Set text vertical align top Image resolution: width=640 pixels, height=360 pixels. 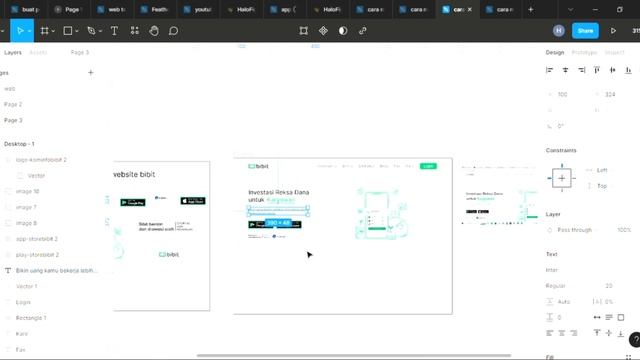pos(597,333)
